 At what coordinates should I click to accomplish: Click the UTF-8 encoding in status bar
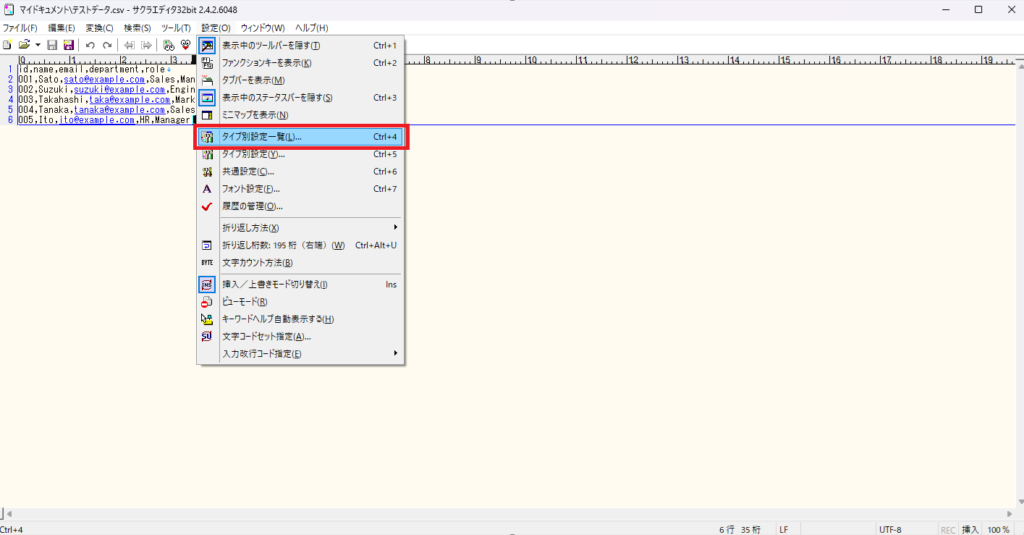tap(890, 528)
